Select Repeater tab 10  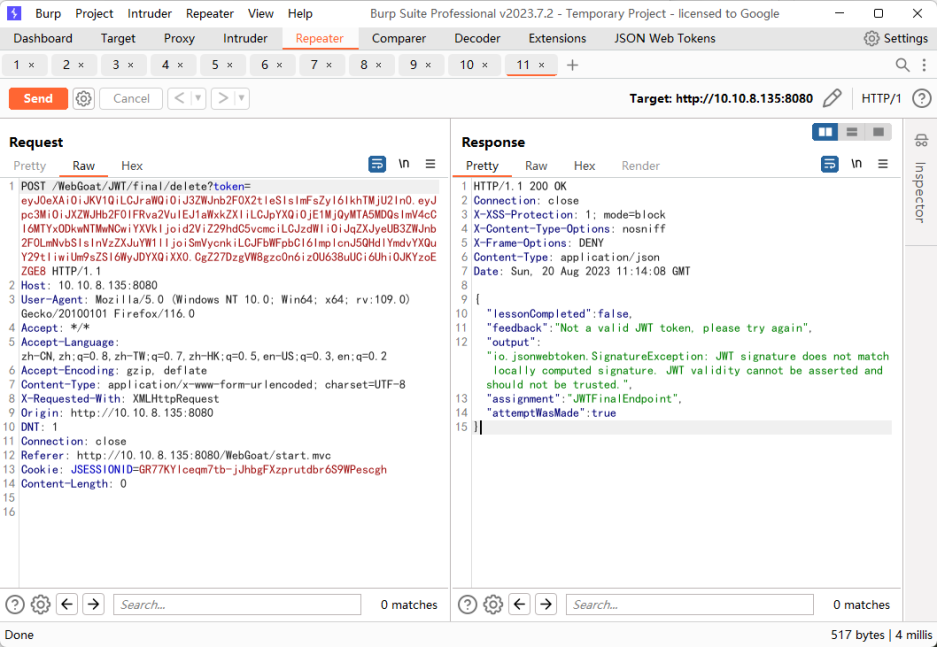point(467,65)
